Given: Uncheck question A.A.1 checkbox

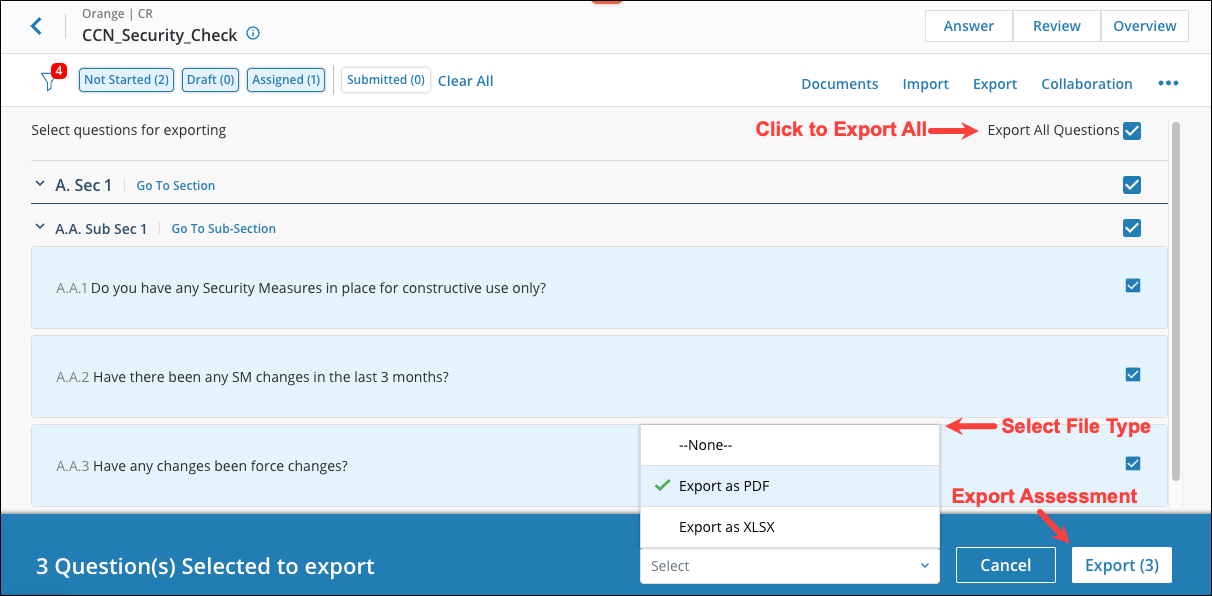Looking at the screenshot, I should pos(1133,285).
